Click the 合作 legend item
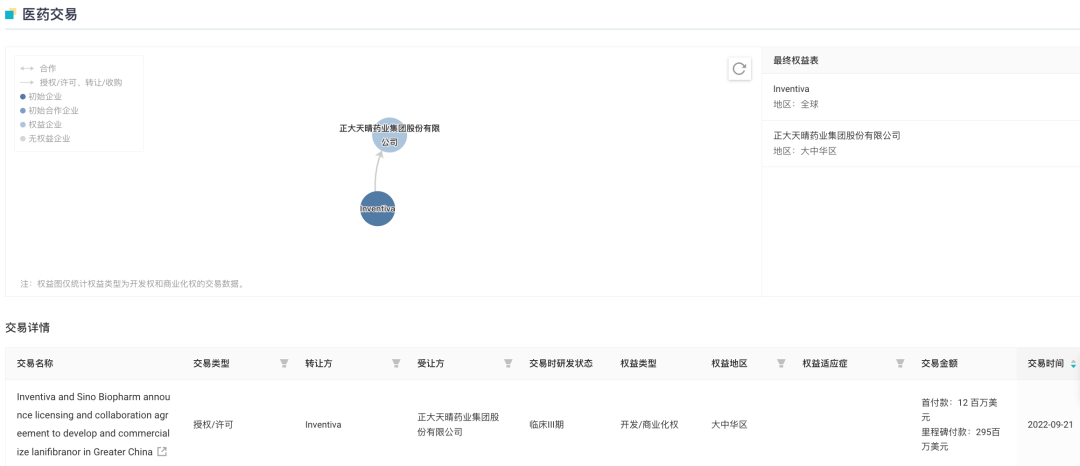This screenshot has height=466, width=1080. coord(39,69)
